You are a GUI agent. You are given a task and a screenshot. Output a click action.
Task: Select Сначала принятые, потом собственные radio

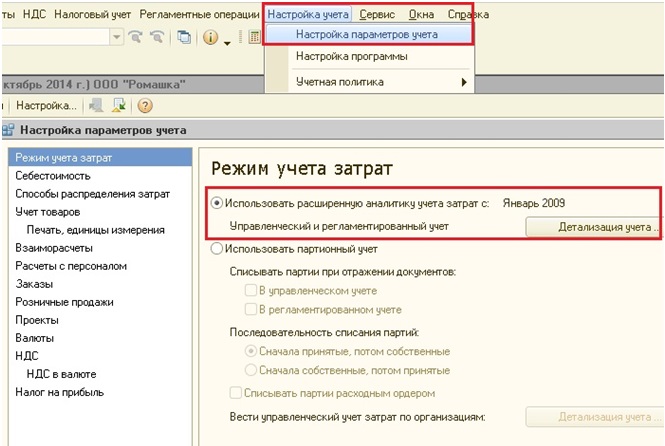251,351
